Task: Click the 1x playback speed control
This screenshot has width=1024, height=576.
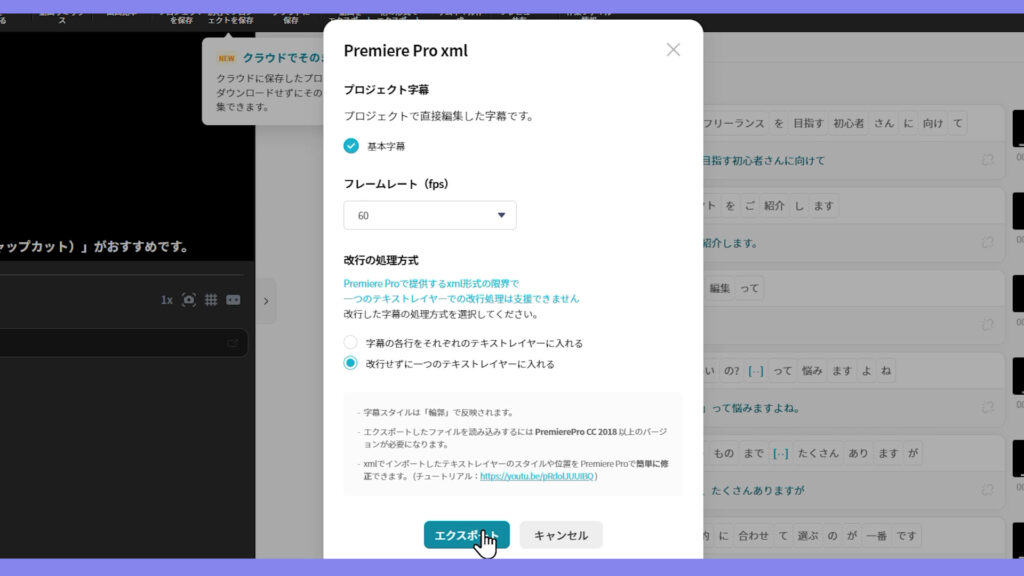Action: pyautogui.click(x=167, y=300)
